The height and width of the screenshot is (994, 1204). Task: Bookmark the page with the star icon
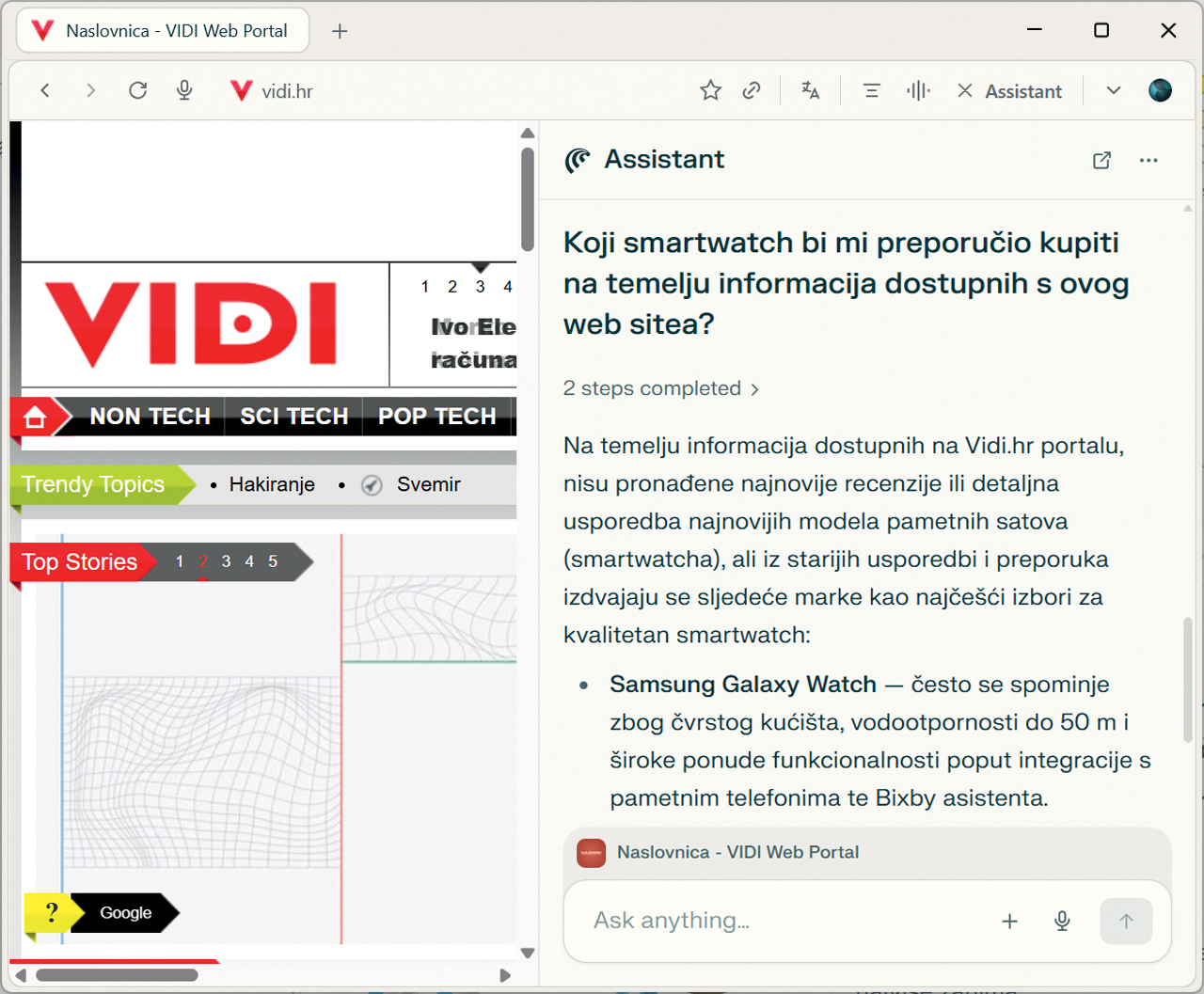click(710, 90)
